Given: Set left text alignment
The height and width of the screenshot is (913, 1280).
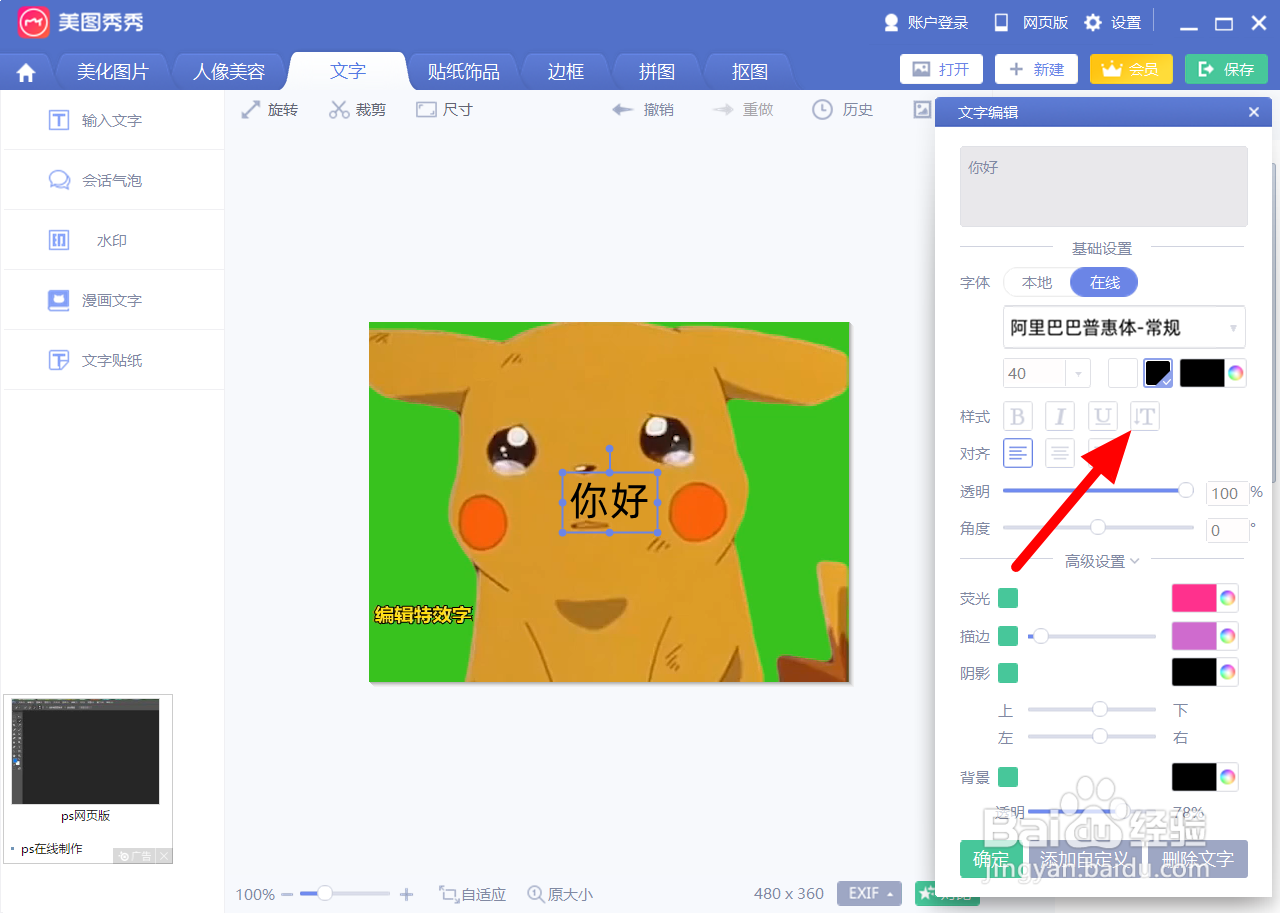Looking at the screenshot, I should point(1017,454).
